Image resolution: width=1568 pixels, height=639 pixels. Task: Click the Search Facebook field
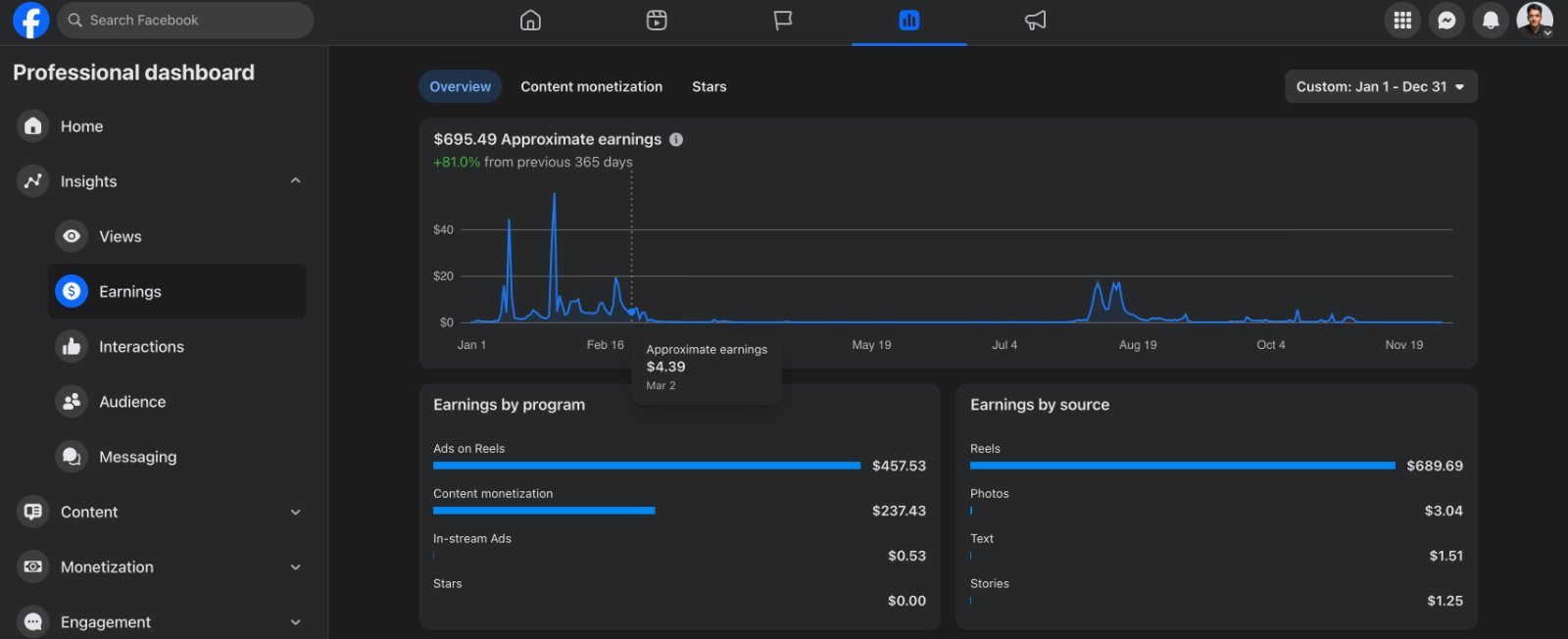[x=185, y=21]
